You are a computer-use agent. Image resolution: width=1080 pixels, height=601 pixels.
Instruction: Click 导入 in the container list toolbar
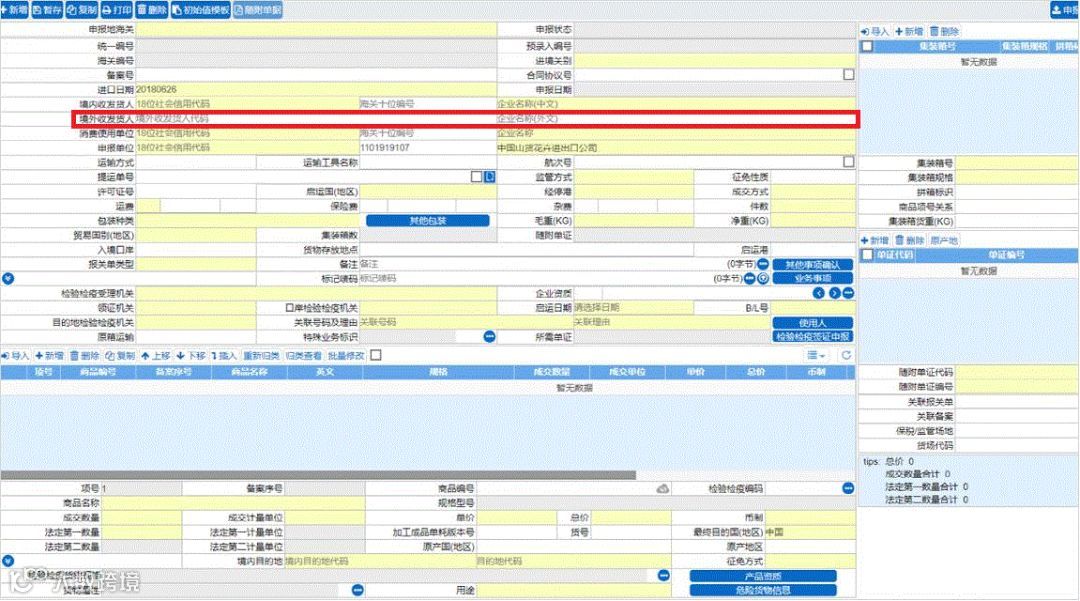875,32
